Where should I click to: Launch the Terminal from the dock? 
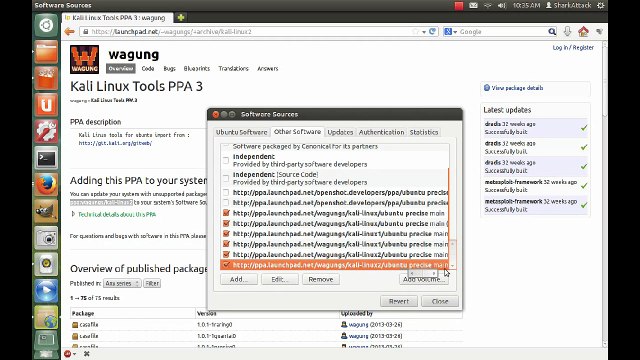click(x=46, y=158)
